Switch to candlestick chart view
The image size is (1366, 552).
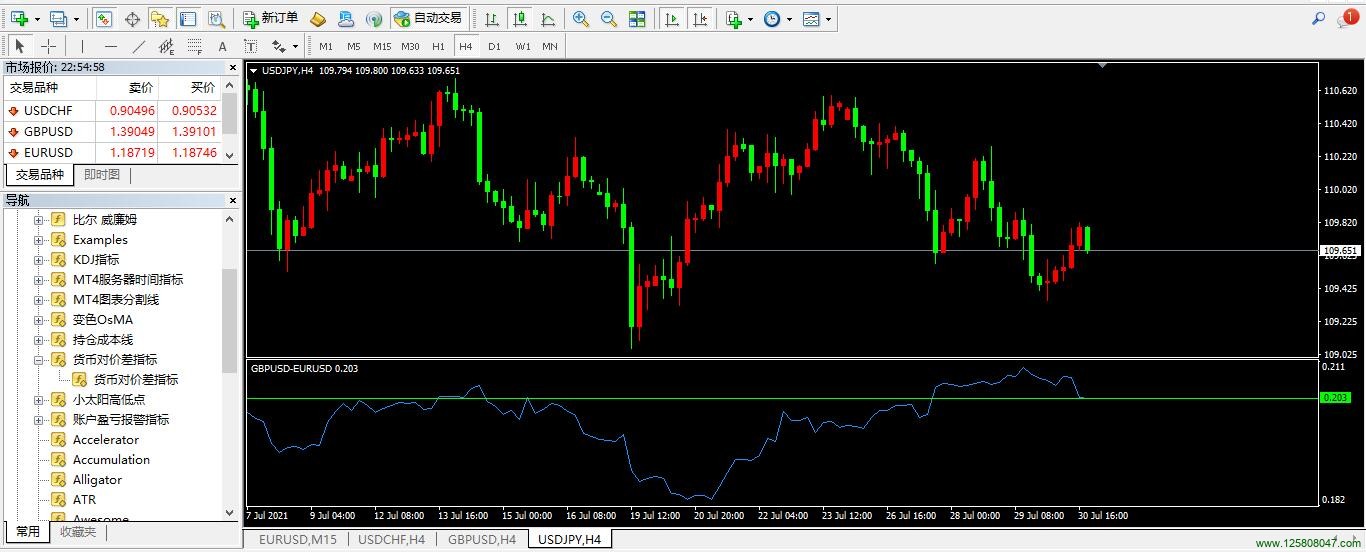(519, 18)
